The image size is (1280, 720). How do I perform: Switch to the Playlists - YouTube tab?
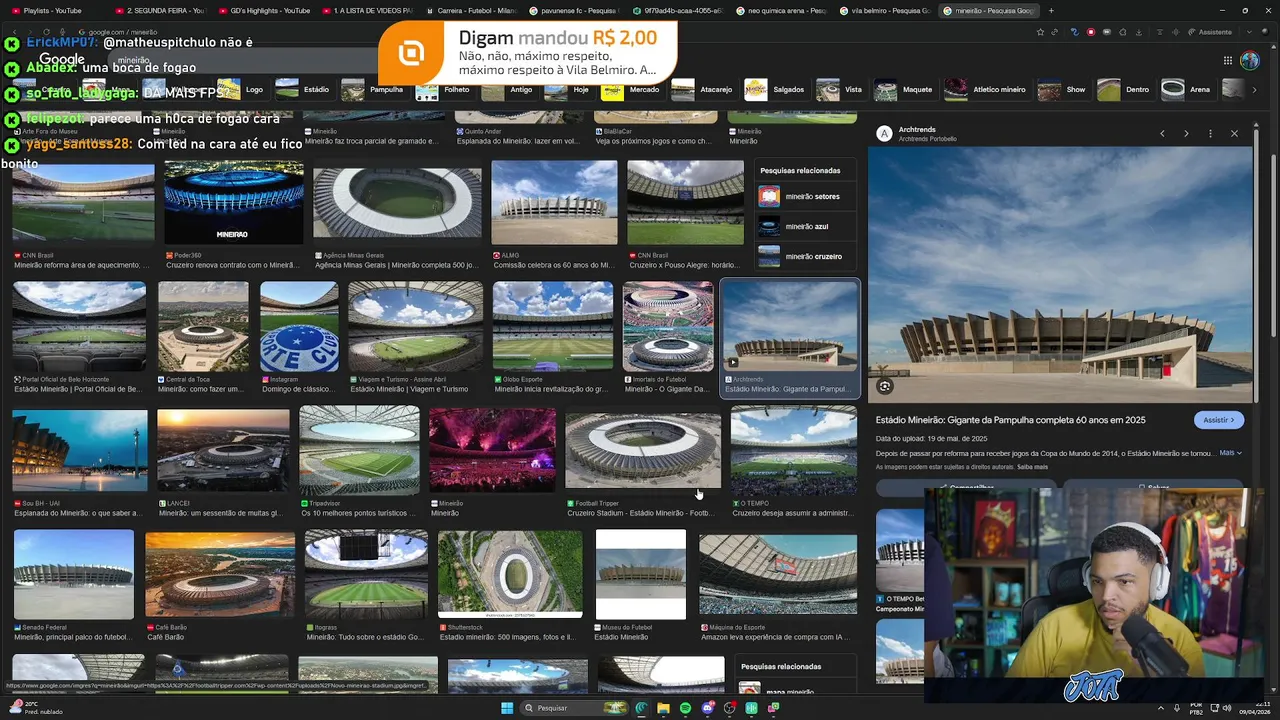pyautogui.click(x=50, y=10)
